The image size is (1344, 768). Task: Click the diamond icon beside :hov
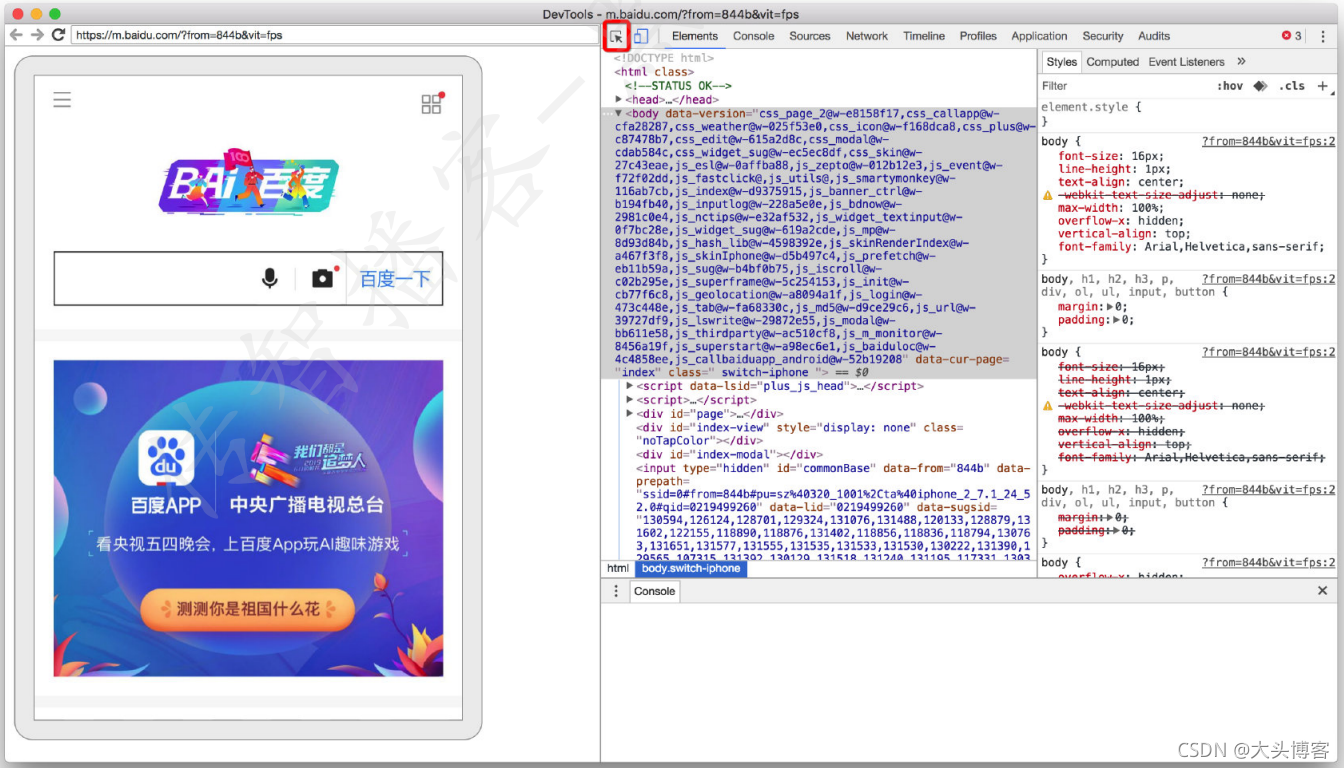1260,86
